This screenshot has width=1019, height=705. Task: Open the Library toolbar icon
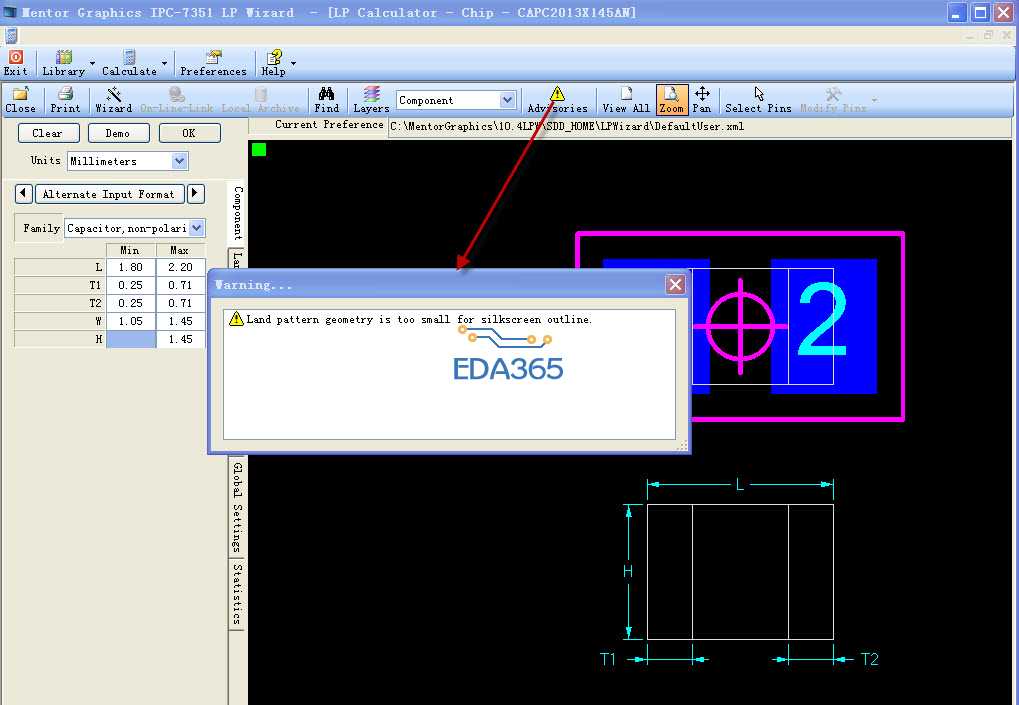(63, 63)
